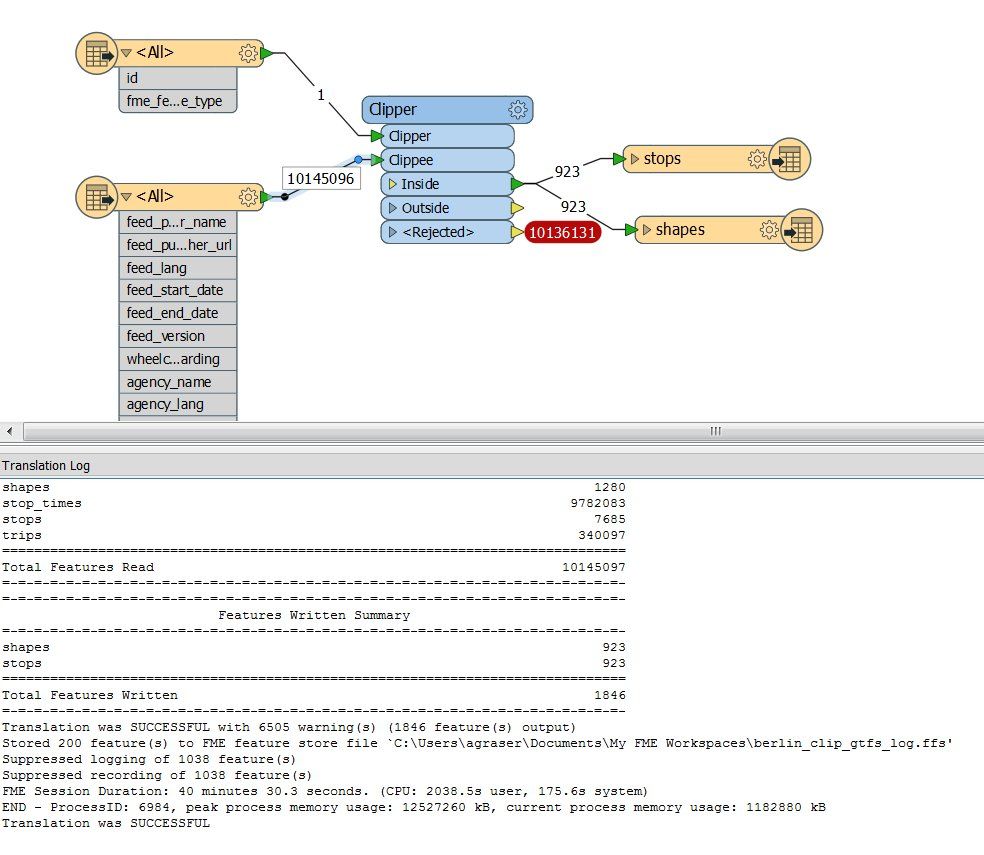Click the stops writer gear icon
The width and height of the screenshot is (984, 855).
pos(757,159)
